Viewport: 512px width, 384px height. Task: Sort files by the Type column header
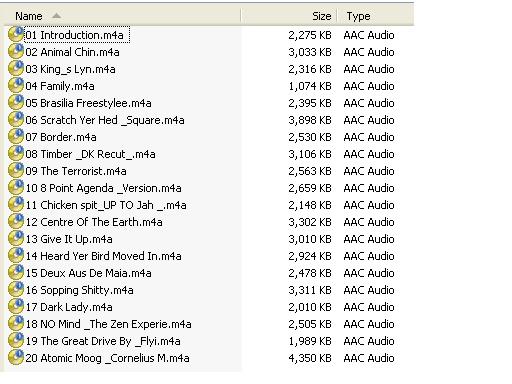pyautogui.click(x=358, y=16)
